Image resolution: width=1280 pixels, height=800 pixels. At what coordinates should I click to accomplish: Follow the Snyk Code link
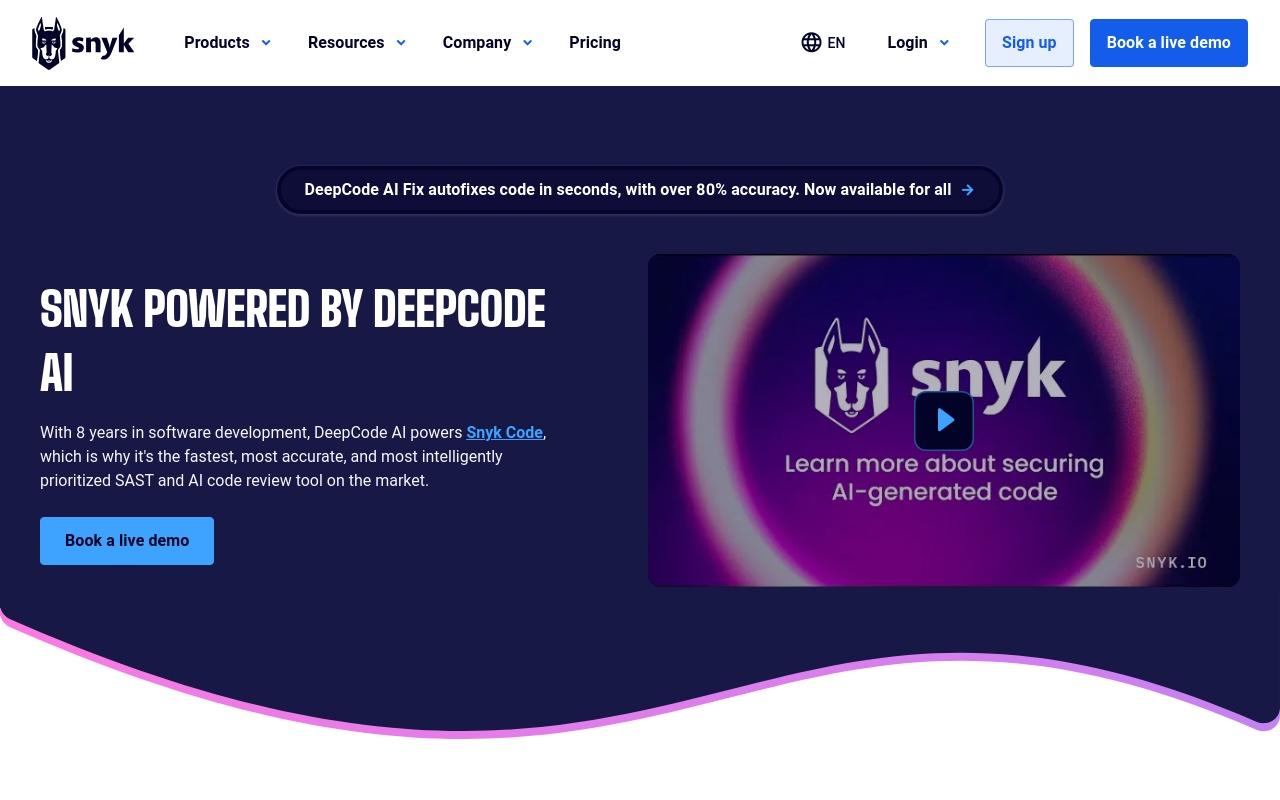point(504,433)
